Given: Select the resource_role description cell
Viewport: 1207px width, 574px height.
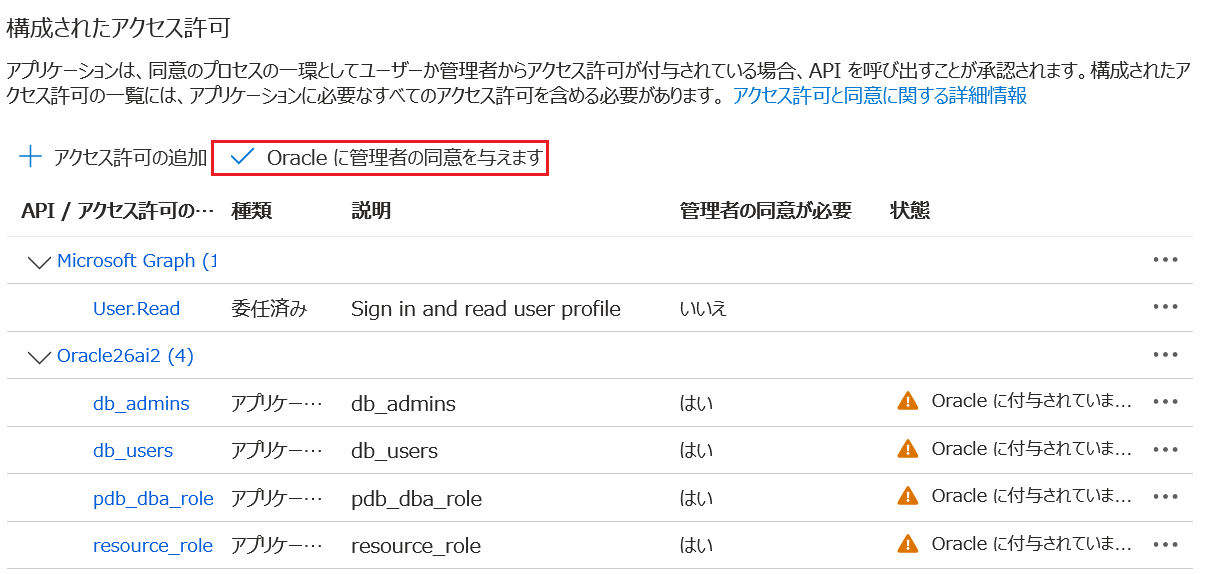Looking at the screenshot, I should (x=416, y=546).
